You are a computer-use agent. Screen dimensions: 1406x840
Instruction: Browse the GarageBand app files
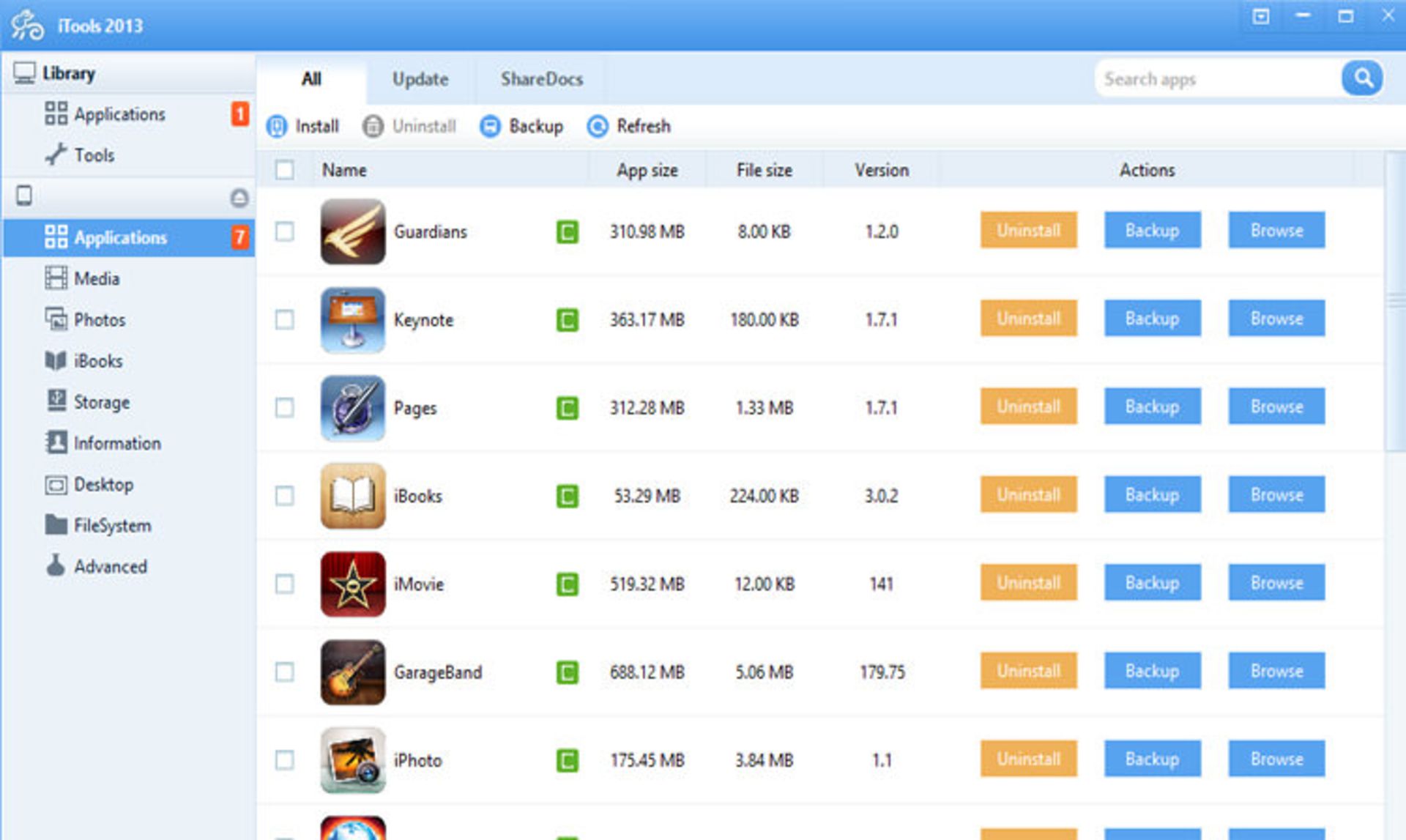coord(1276,671)
